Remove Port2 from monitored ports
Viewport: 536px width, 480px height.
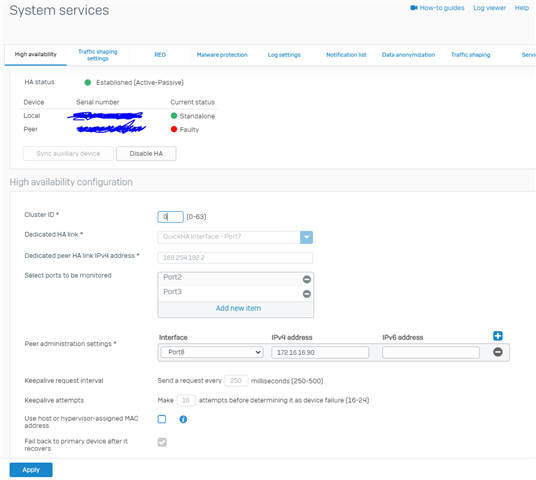pyautogui.click(x=307, y=279)
